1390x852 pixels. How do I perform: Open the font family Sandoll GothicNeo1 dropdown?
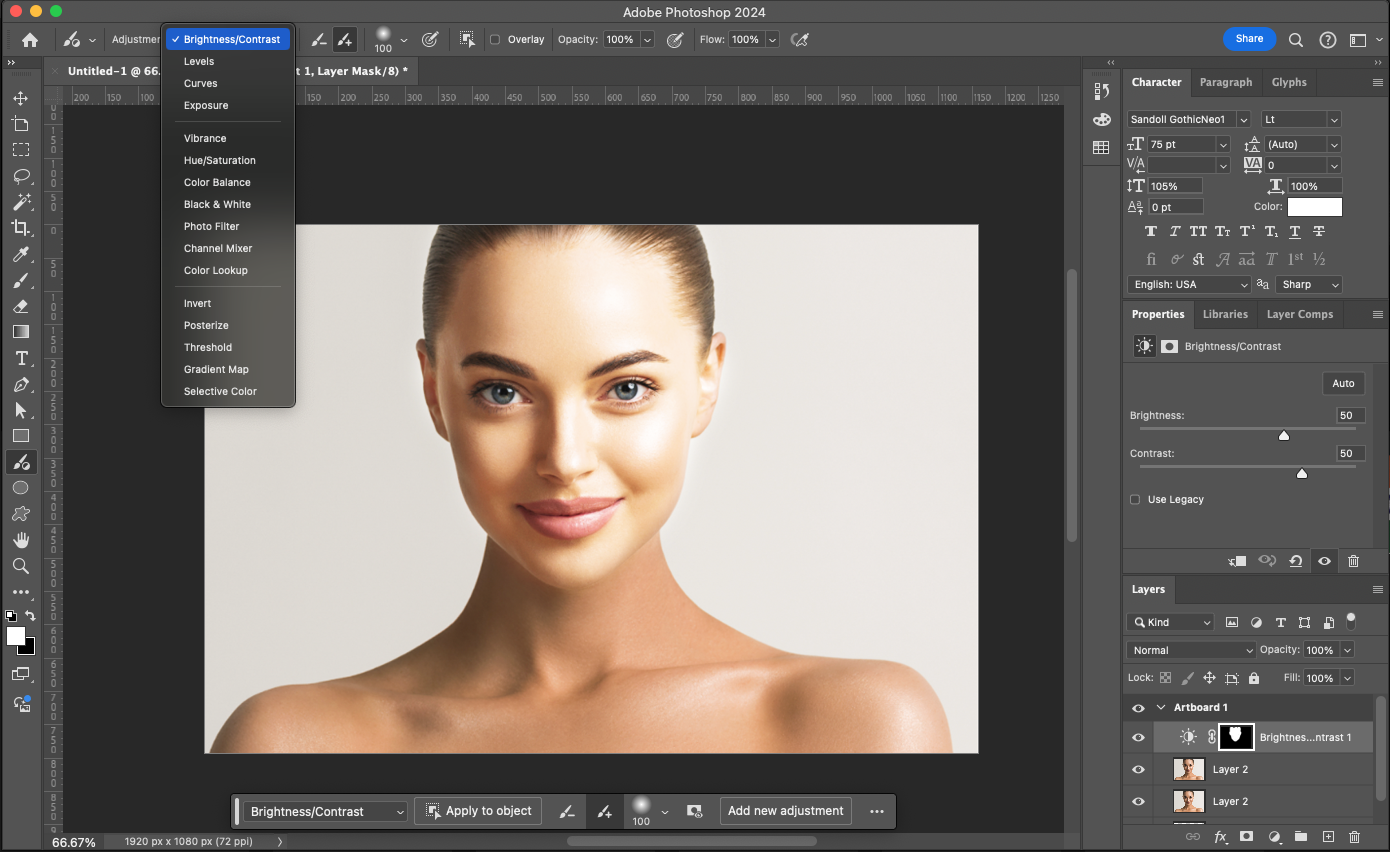[1243, 119]
